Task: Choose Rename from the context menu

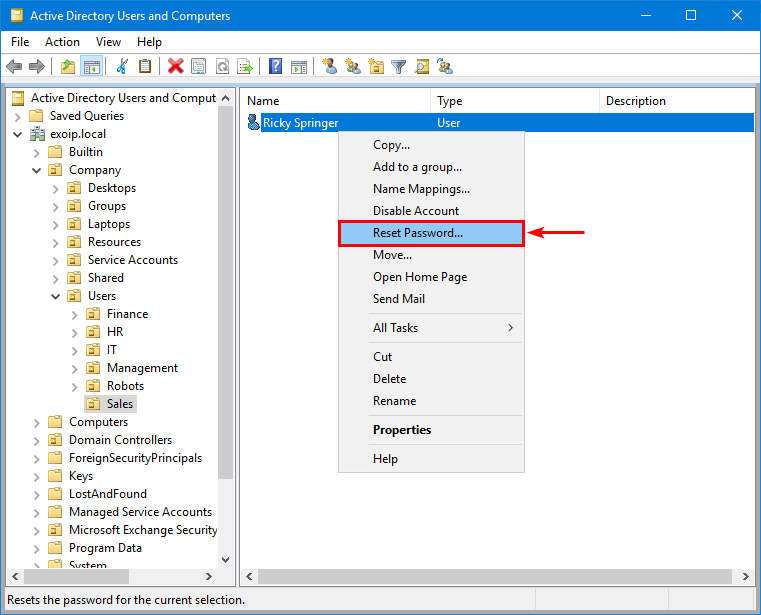Action: click(431, 401)
